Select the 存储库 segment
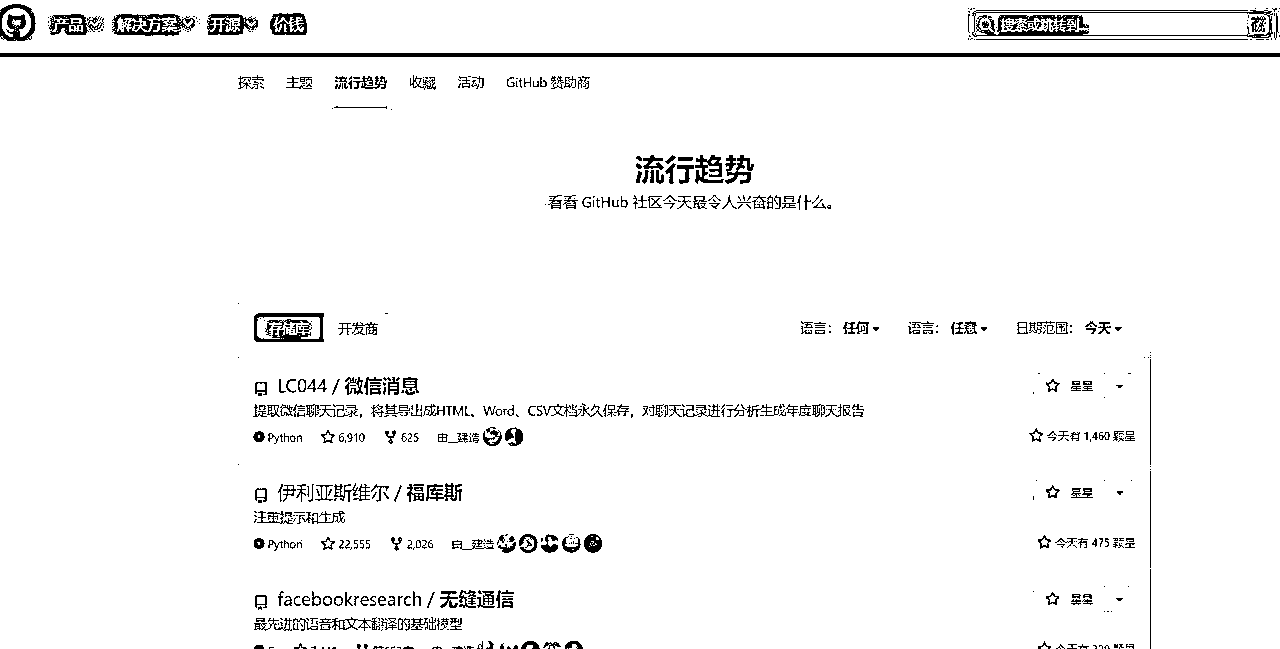This screenshot has height=649, width=1280. tap(288, 328)
